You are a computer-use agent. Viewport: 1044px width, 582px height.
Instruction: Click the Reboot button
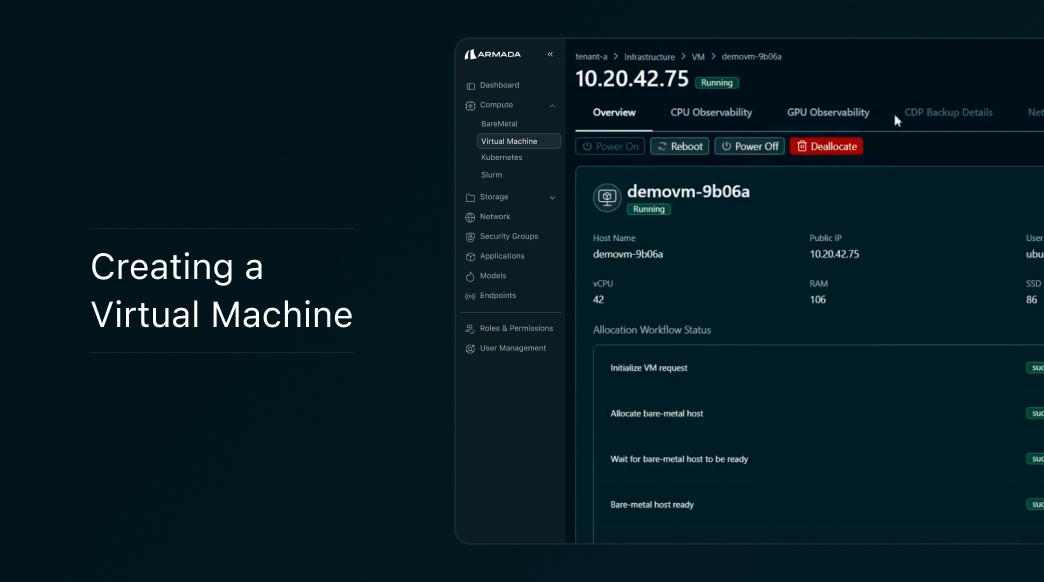click(679, 146)
